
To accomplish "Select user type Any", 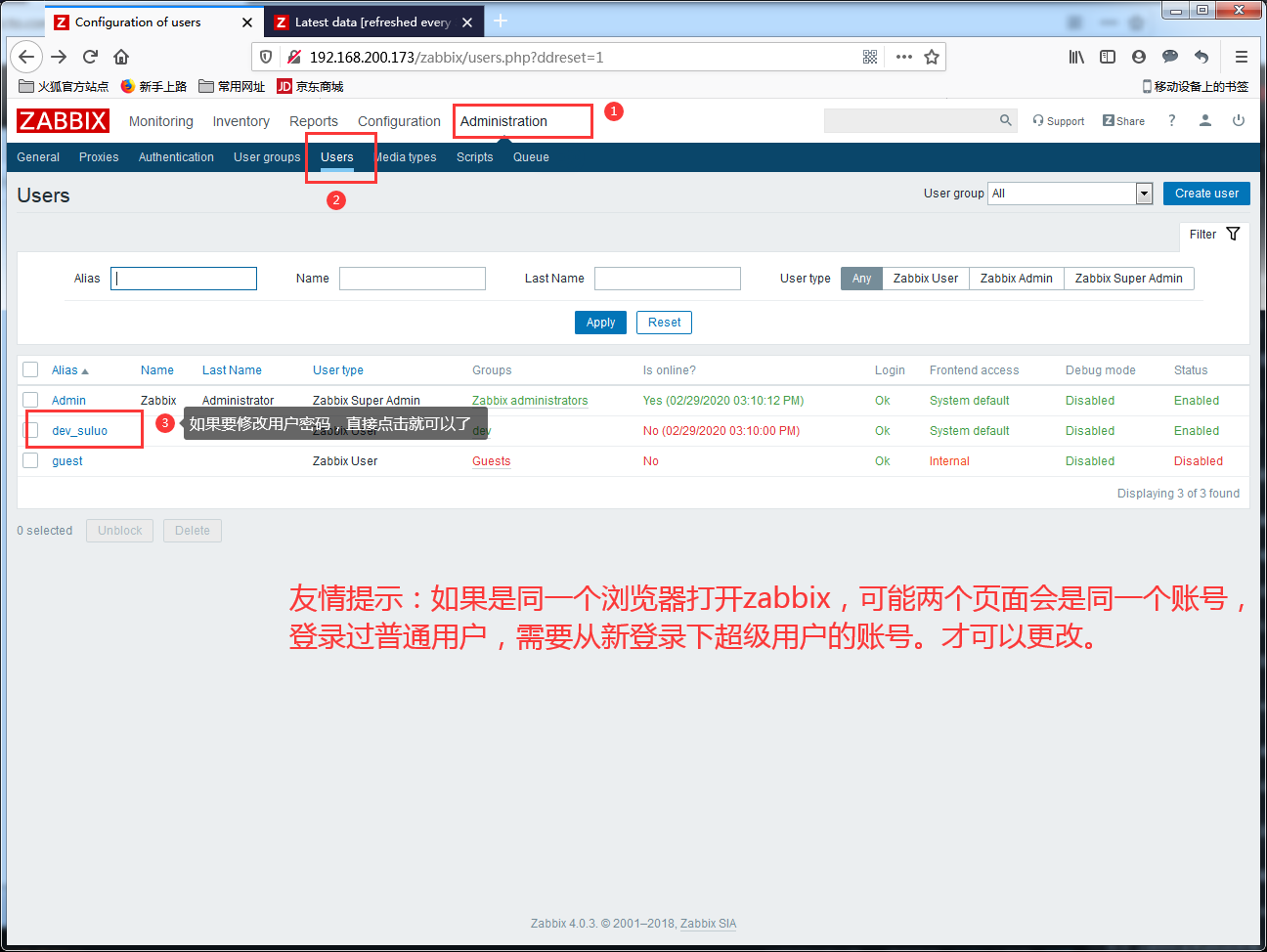I will 861,279.
